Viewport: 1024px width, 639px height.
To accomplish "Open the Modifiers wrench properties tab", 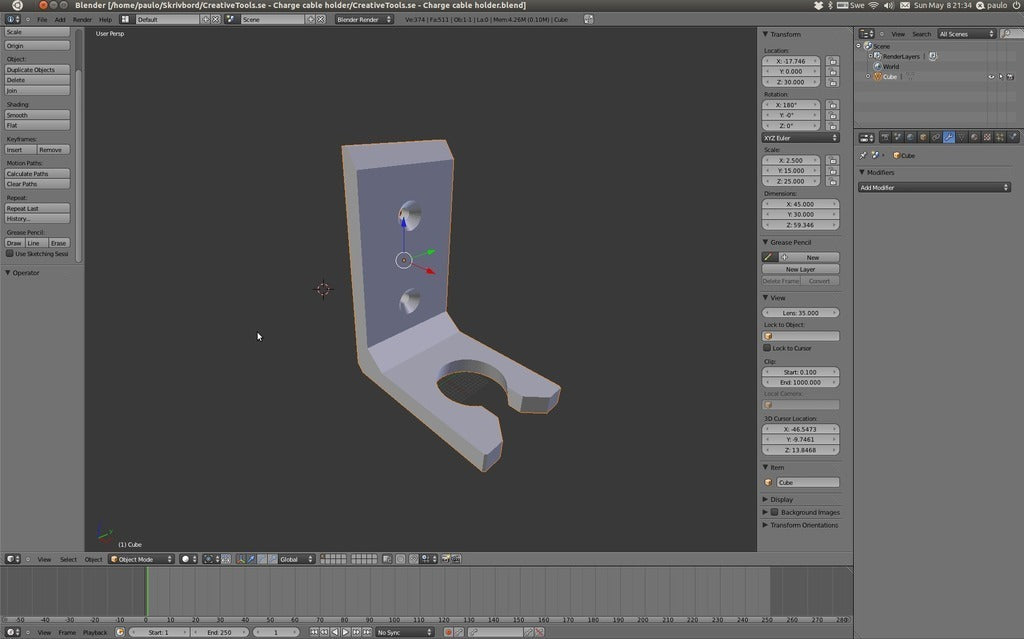I will coord(948,137).
